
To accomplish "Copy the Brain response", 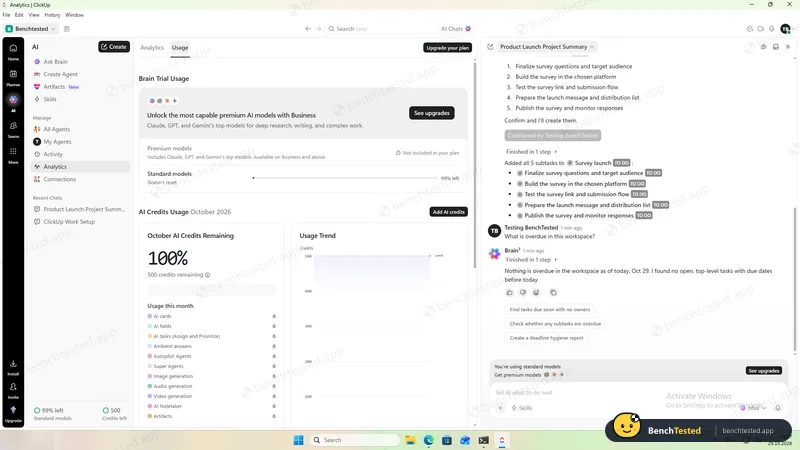I will point(553,292).
